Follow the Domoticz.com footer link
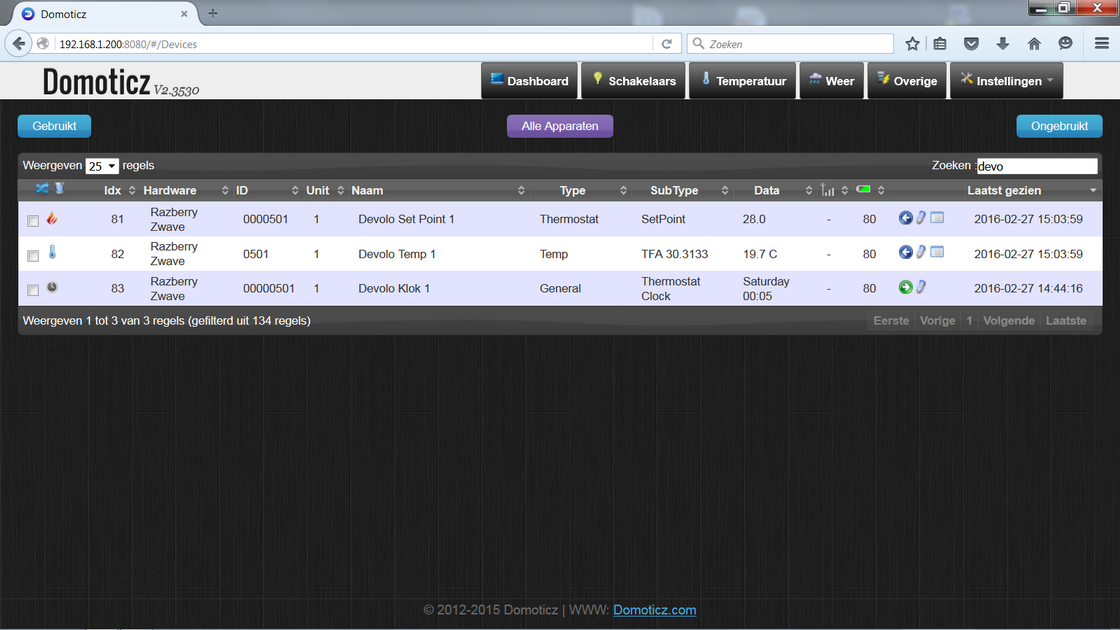The image size is (1120, 630). click(654, 610)
